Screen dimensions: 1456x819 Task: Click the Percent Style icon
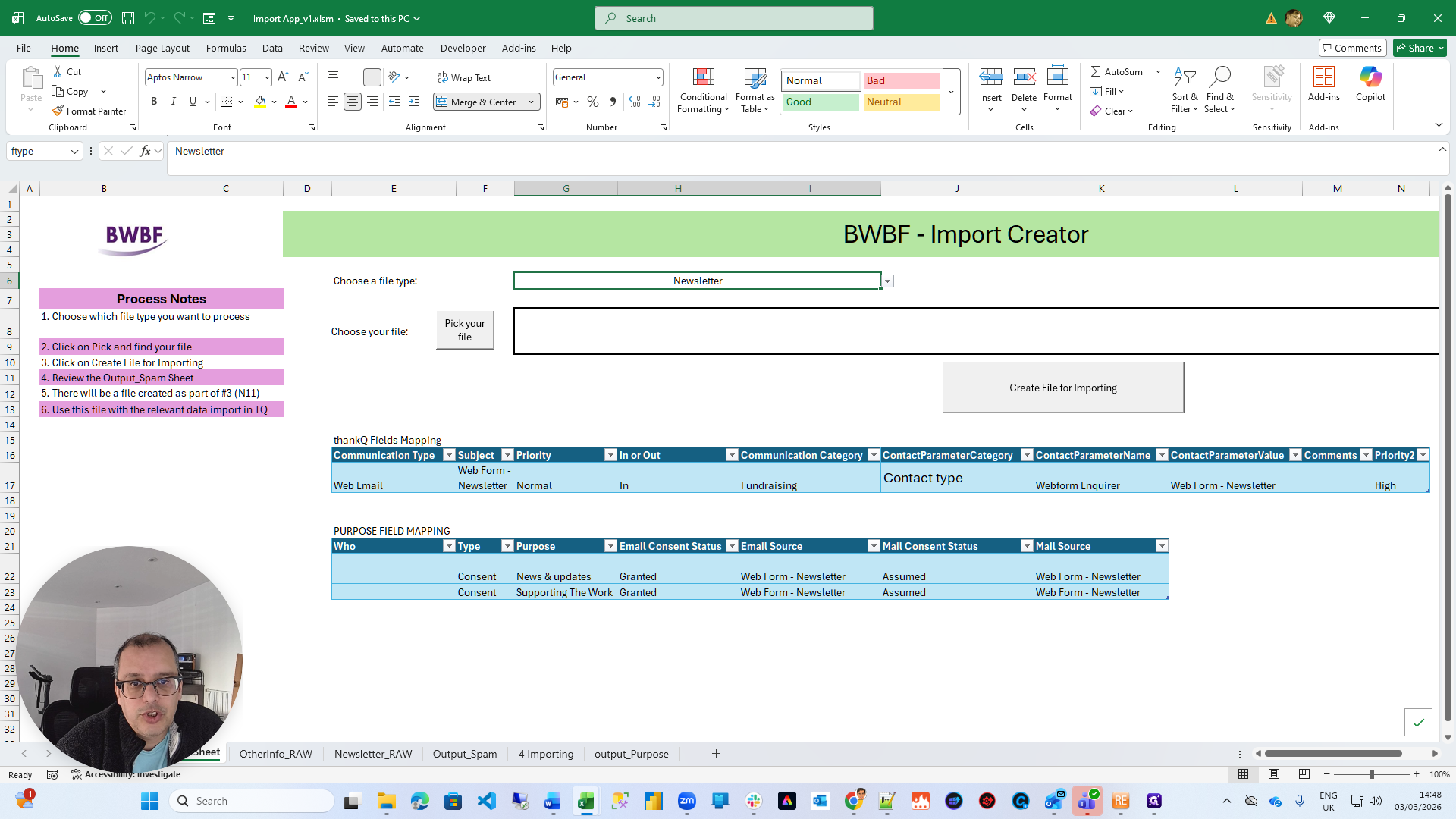593,102
